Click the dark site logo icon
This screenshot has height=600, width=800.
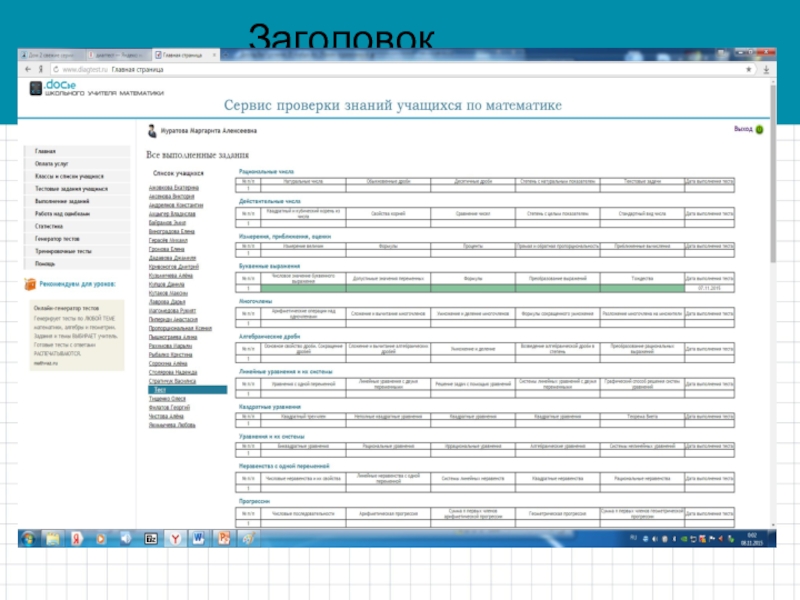click(x=35, y=88)
